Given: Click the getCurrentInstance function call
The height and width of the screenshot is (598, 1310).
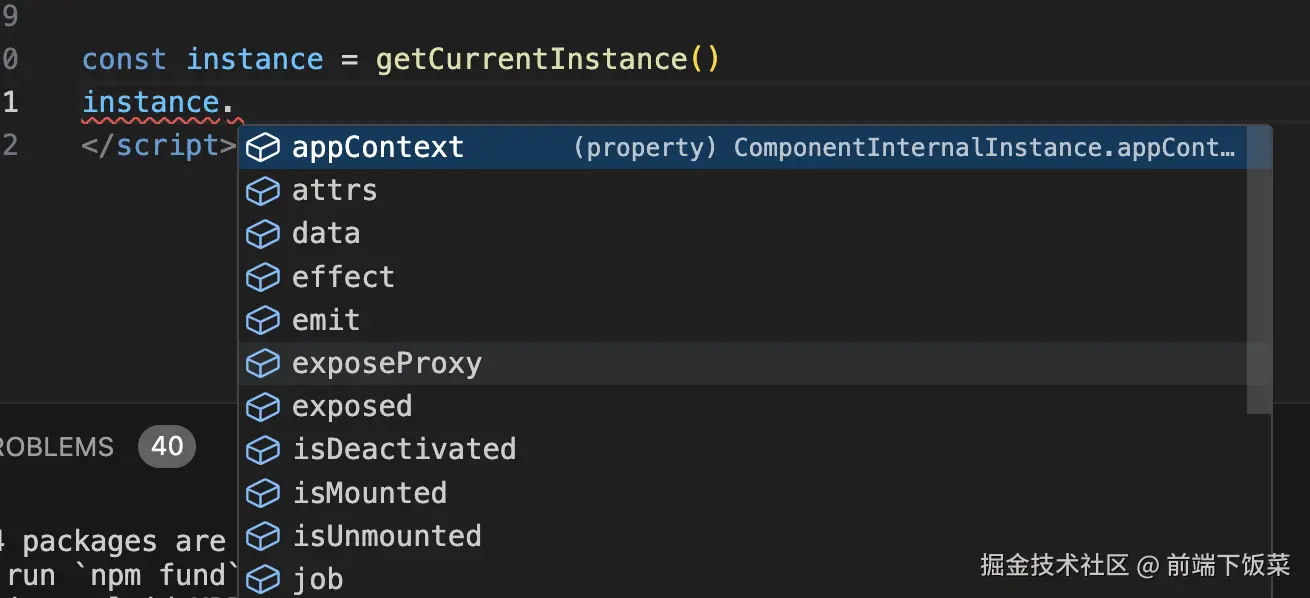Looking at the screenshot, I should pyautogui.click(x=532, y=59).
